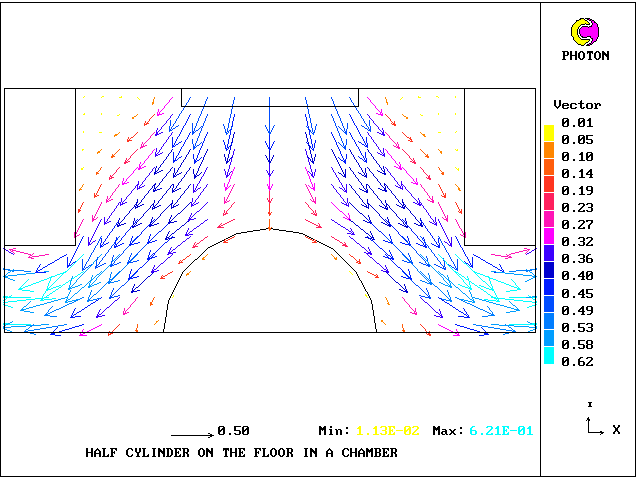This screenshot has width=640, height=480.
Task: Click the inlet rectangle at chamber top
Action: pyautogui.click(x=269, y=97)
